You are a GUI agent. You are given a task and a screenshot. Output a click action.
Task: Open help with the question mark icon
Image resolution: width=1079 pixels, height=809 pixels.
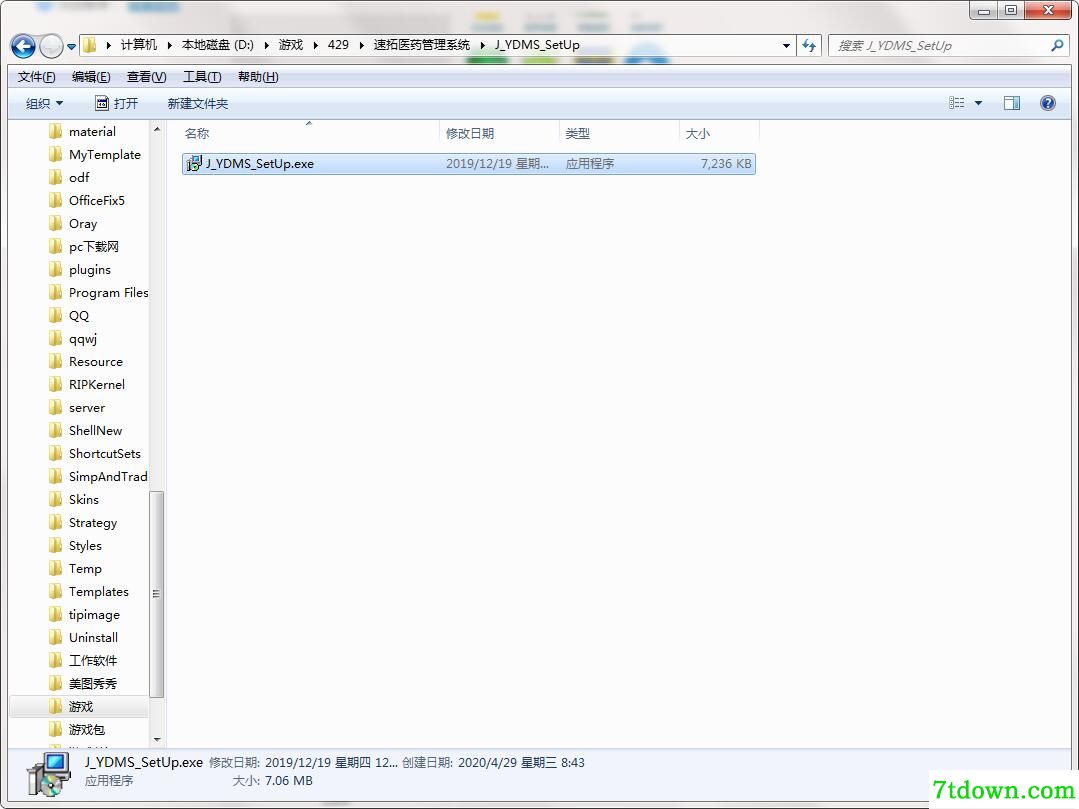(x=1047, y=103)
